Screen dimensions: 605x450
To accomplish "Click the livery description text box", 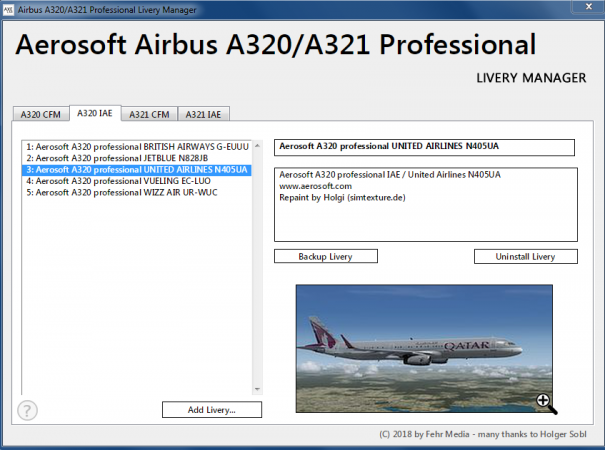I will pos(426,205).
